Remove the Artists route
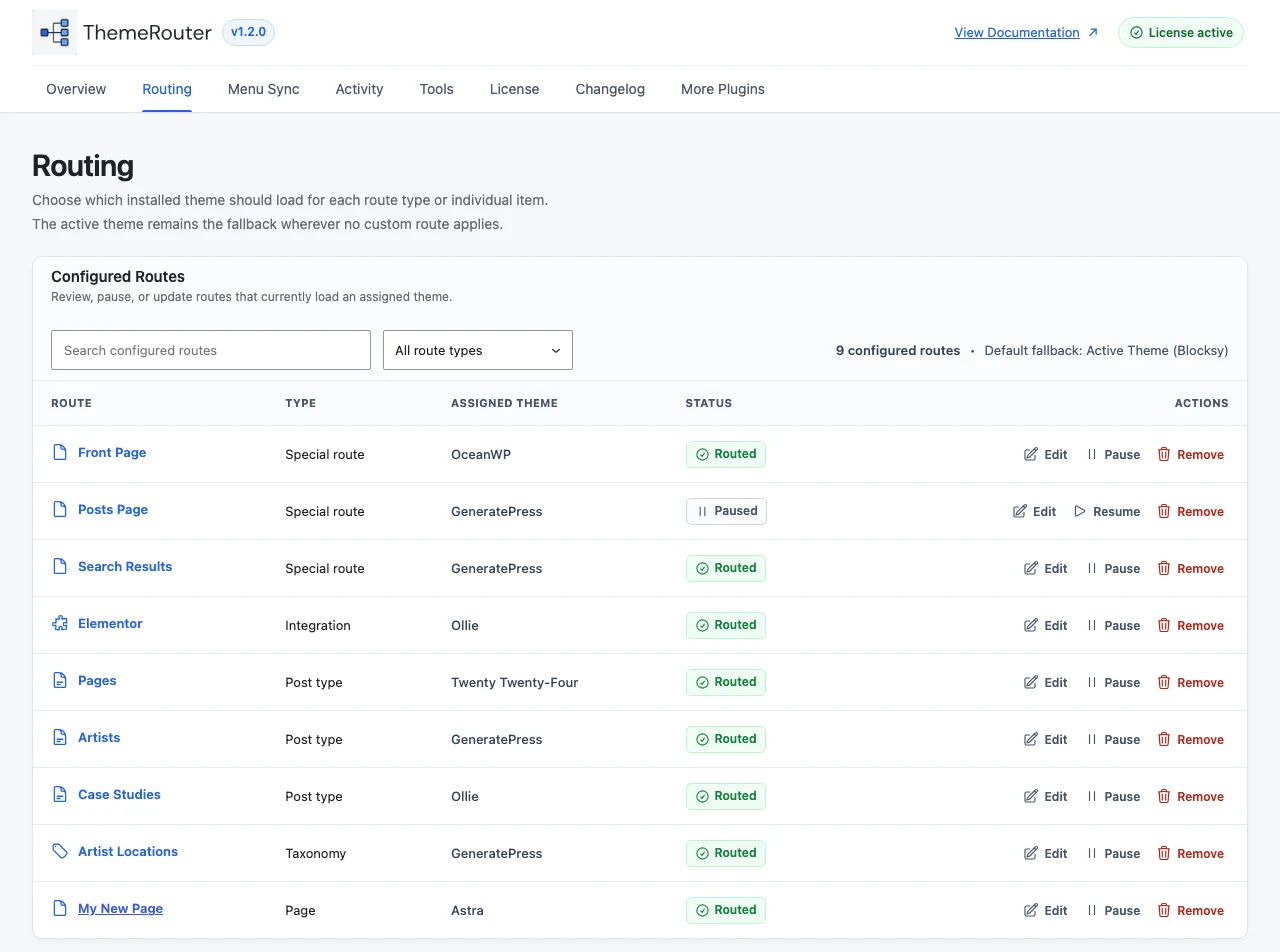Image resolution: width=1280 pixels, height=952 pixels. (x=1191, y=740)
